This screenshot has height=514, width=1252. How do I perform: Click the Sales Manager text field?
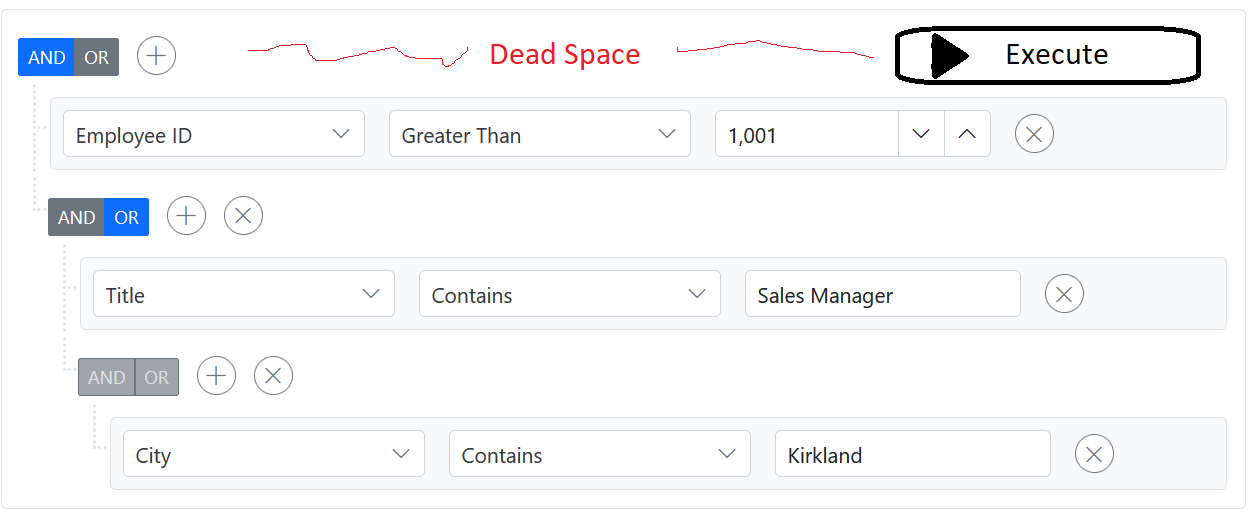(x=882, y=294)
